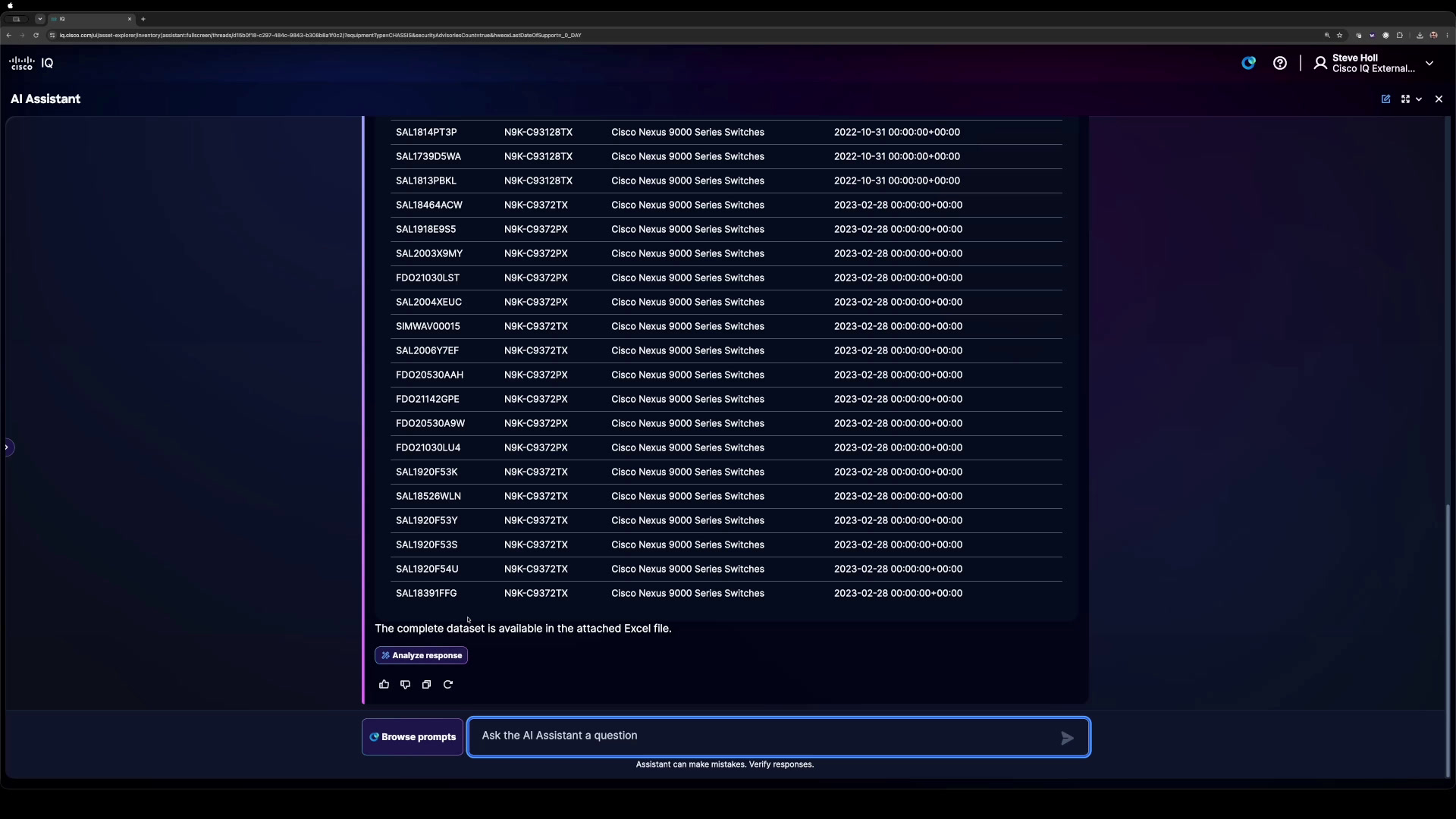Click the date in the SAL1739D5WA row
This screenshot has width=1456, height=819.
[x=897, y=156]
